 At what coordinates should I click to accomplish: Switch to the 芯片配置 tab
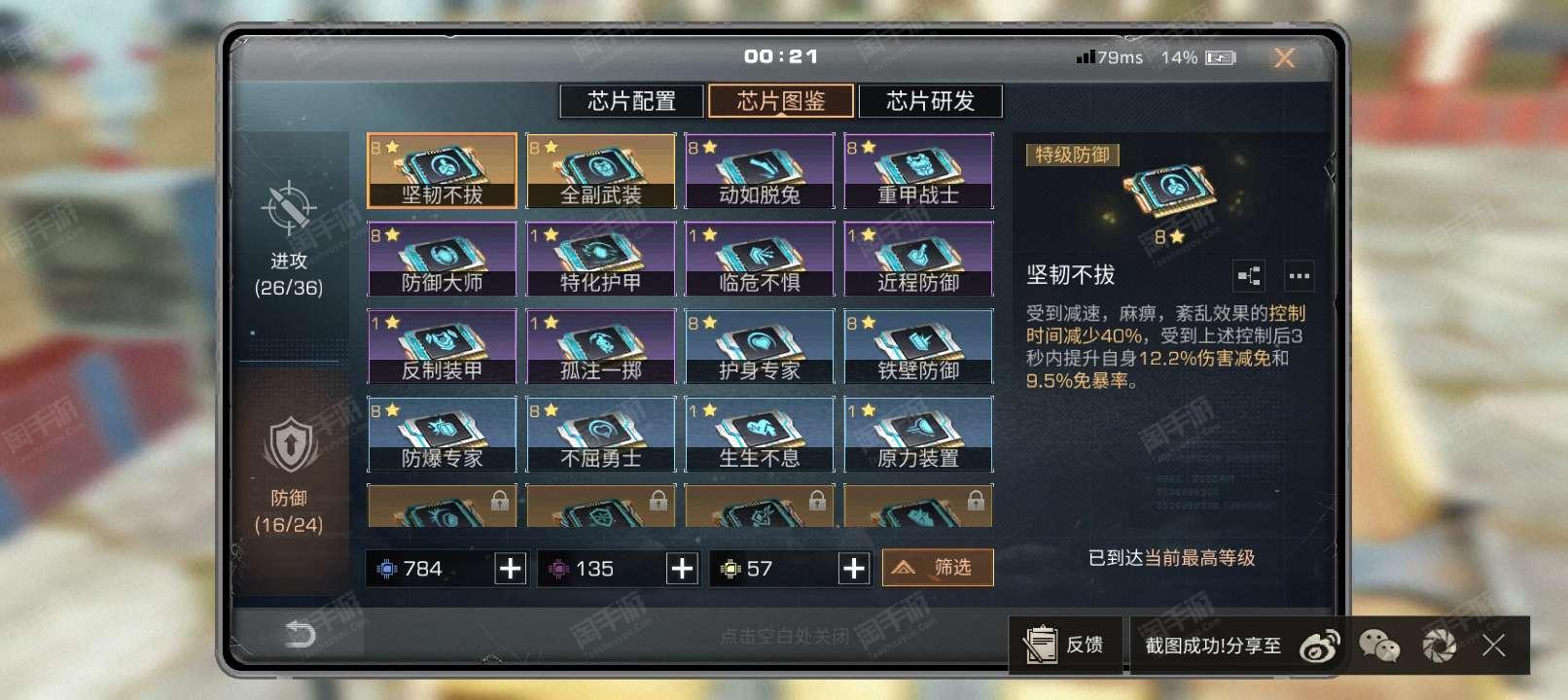(x=631, y=101)
